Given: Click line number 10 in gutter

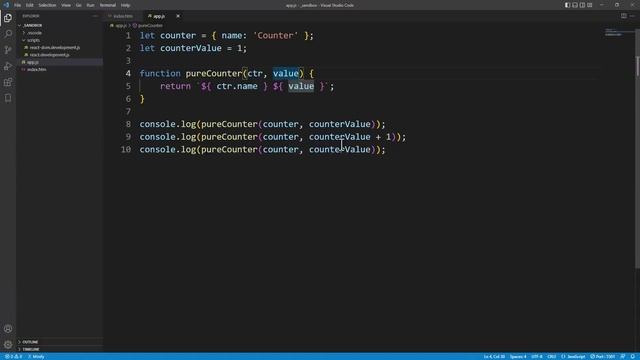Looking at the screenshot, I should point(126,149).
